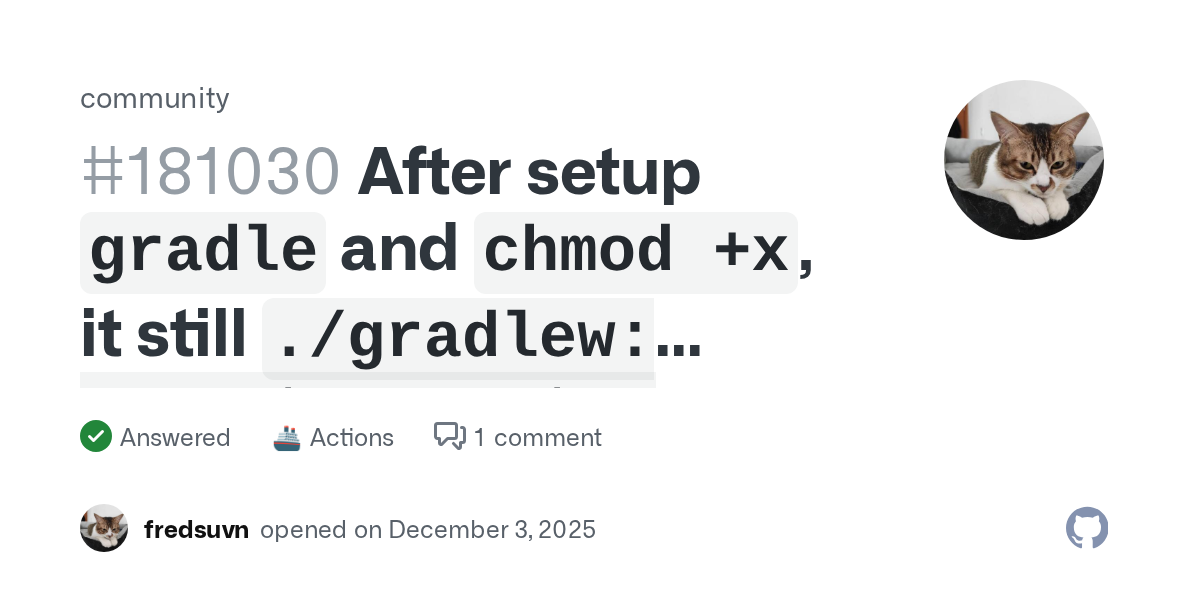The width and height of the screenshot is (1200, 600).
Task: Select discussion number #181030
Action: [210, 172]
